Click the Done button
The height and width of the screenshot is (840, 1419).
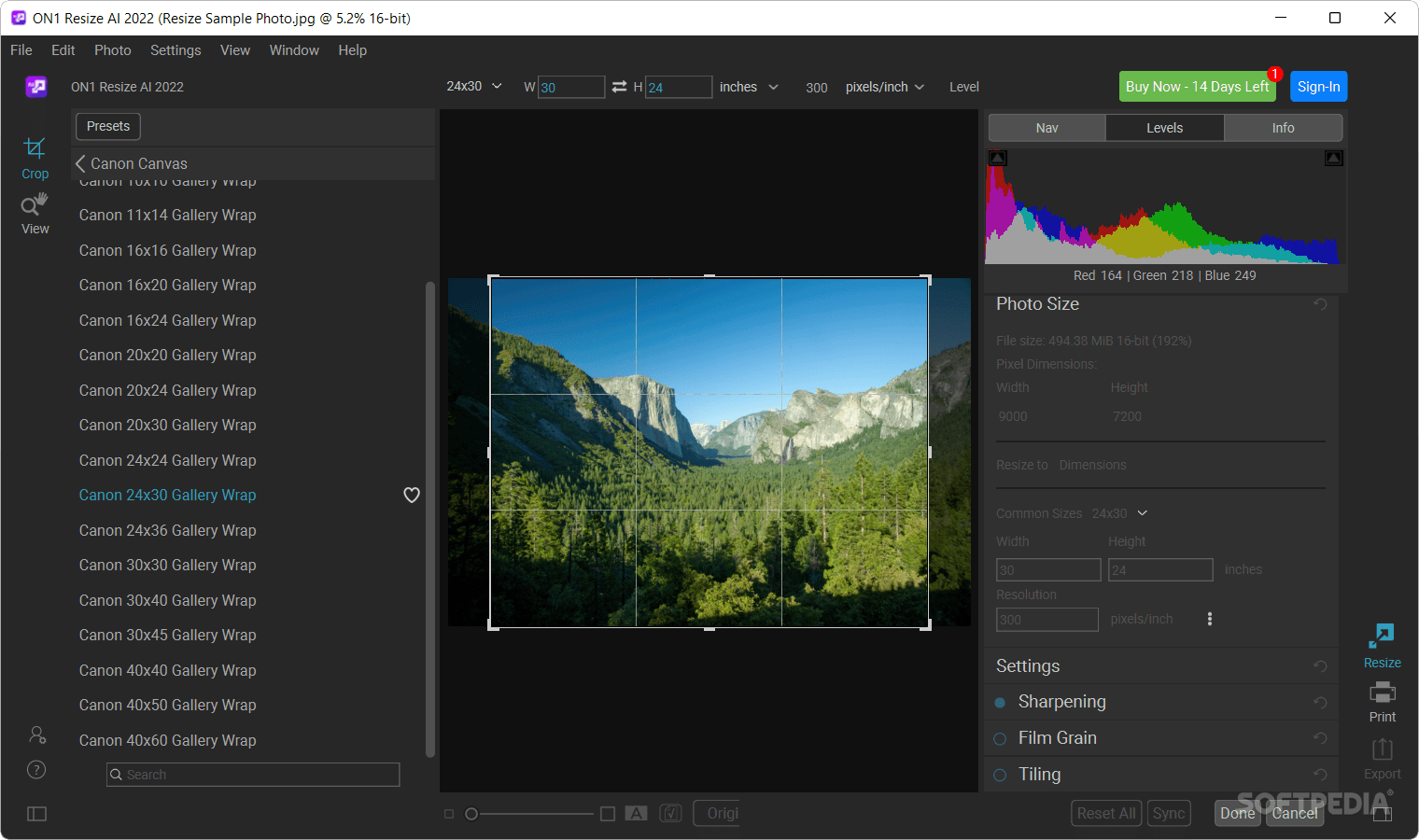(x=1237, y=814)
